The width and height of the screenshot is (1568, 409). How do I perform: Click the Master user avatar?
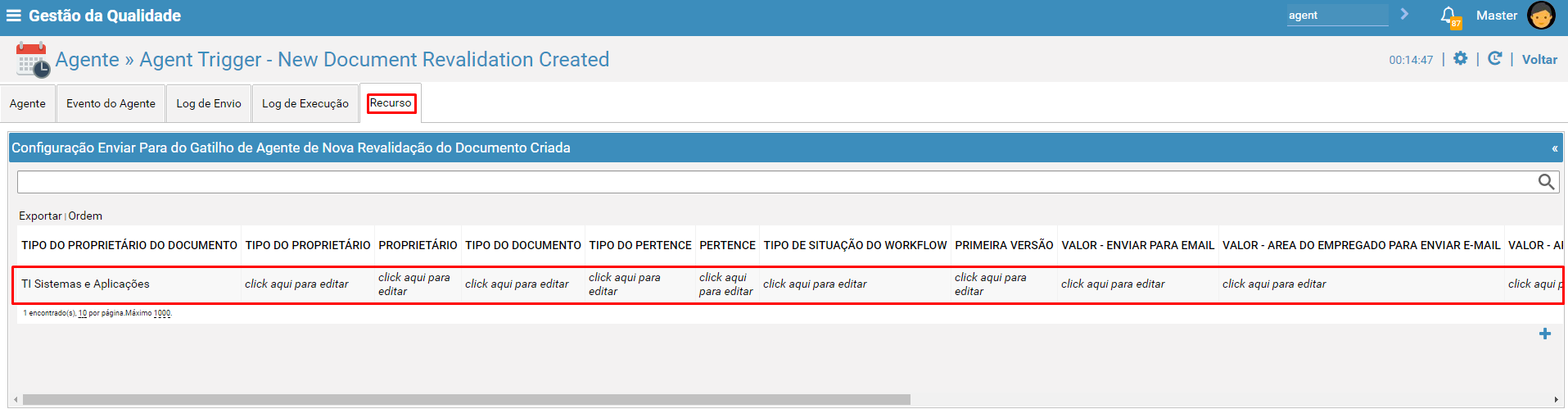tap(1541, 16)
